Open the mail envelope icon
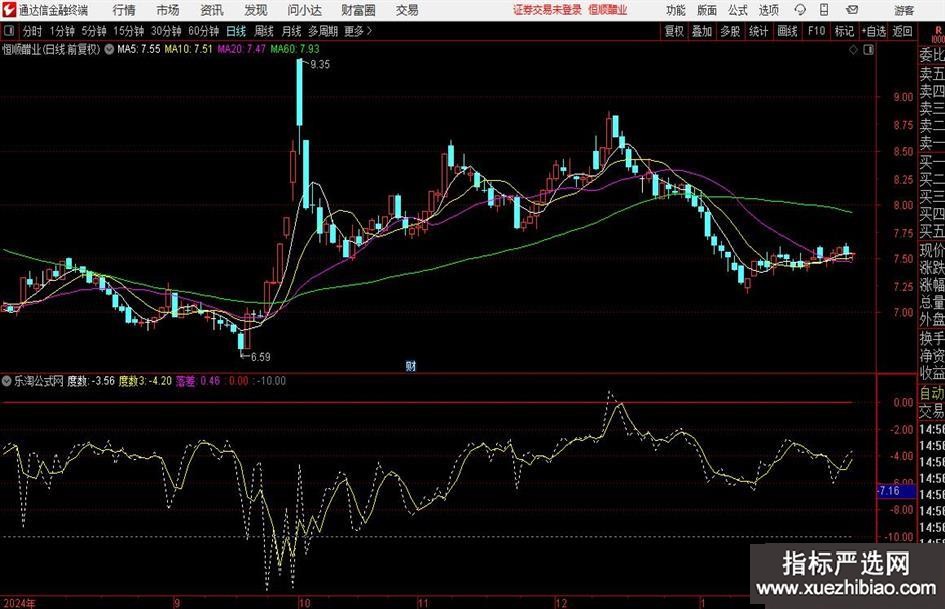This screenshot has width=945, height=609. 852,10
